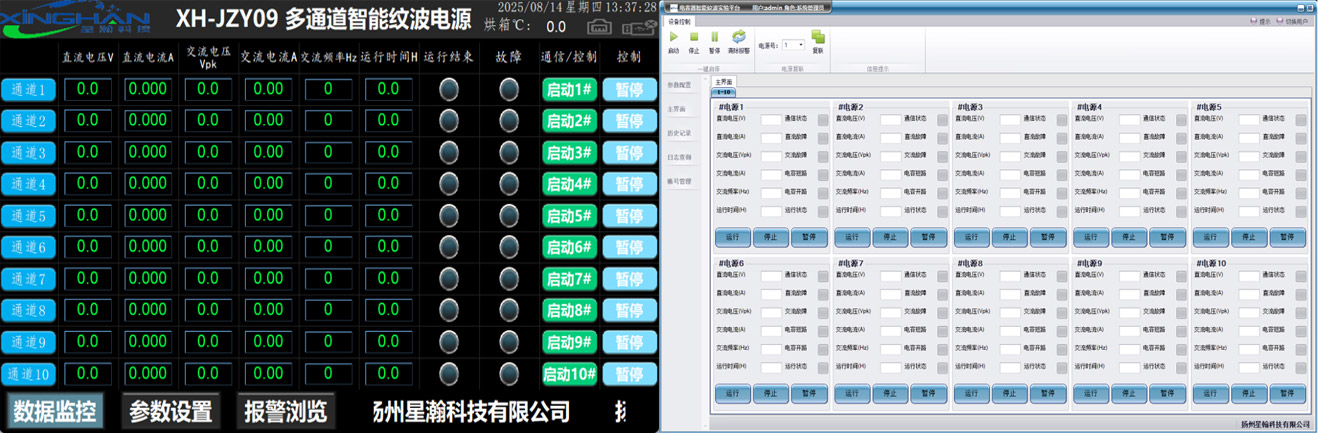Open the 报警浏览 tab at bottom

point(286,411)
